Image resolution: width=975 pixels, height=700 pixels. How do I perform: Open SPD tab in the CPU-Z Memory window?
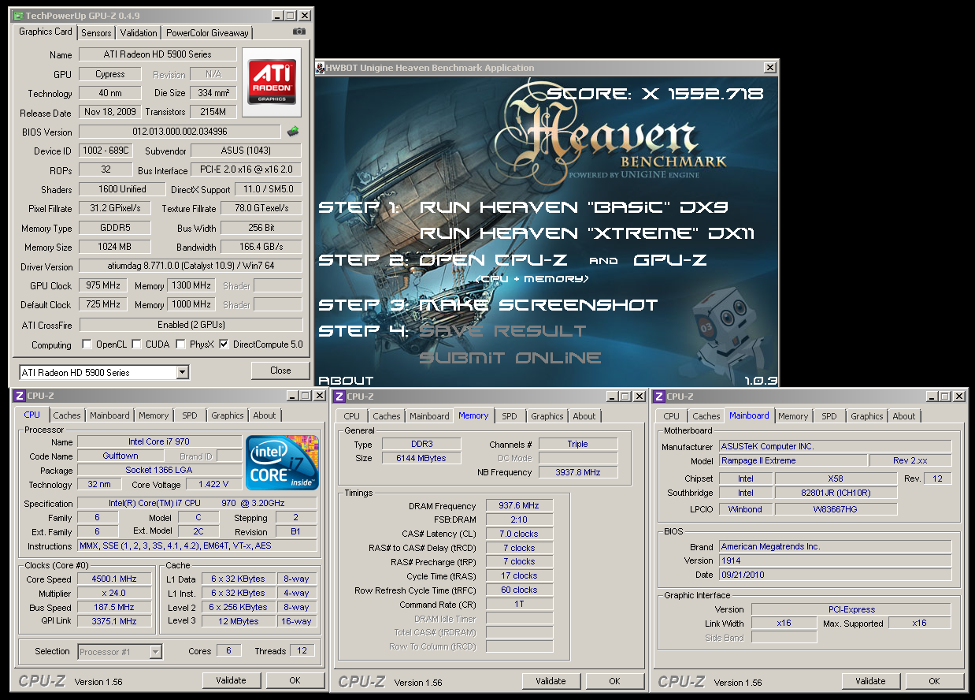(509, 417)
